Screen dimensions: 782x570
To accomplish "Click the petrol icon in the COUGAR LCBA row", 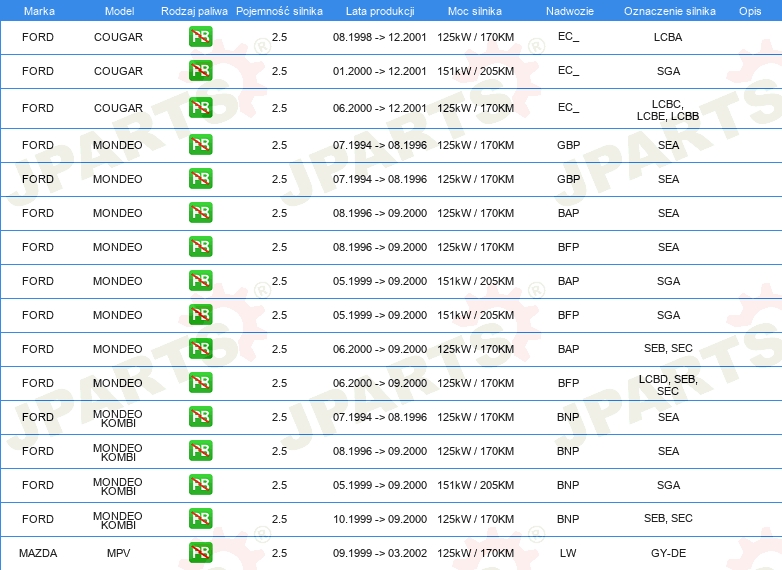I will pyautogui.click(x=200, y=36).
